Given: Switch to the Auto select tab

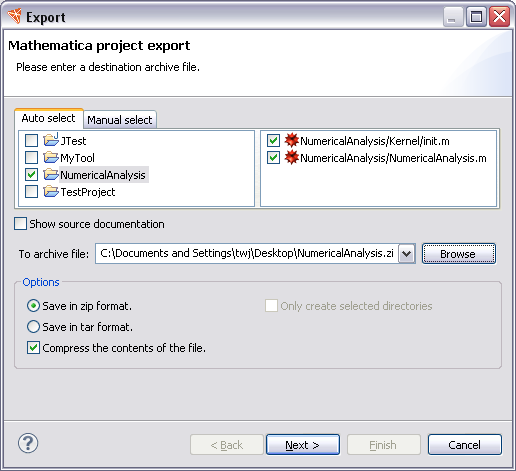Looking at the screenshot, I should [49, 118].
